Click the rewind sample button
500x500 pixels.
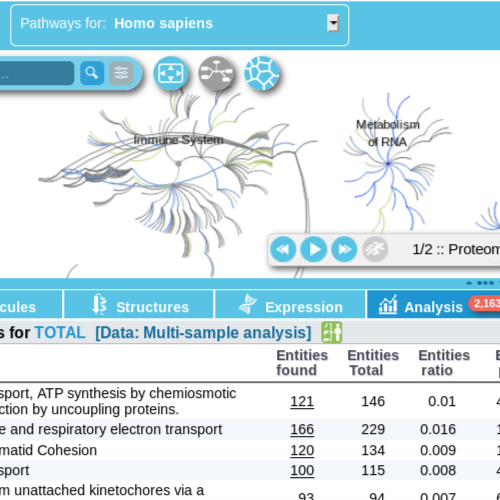tap(283, 249)
